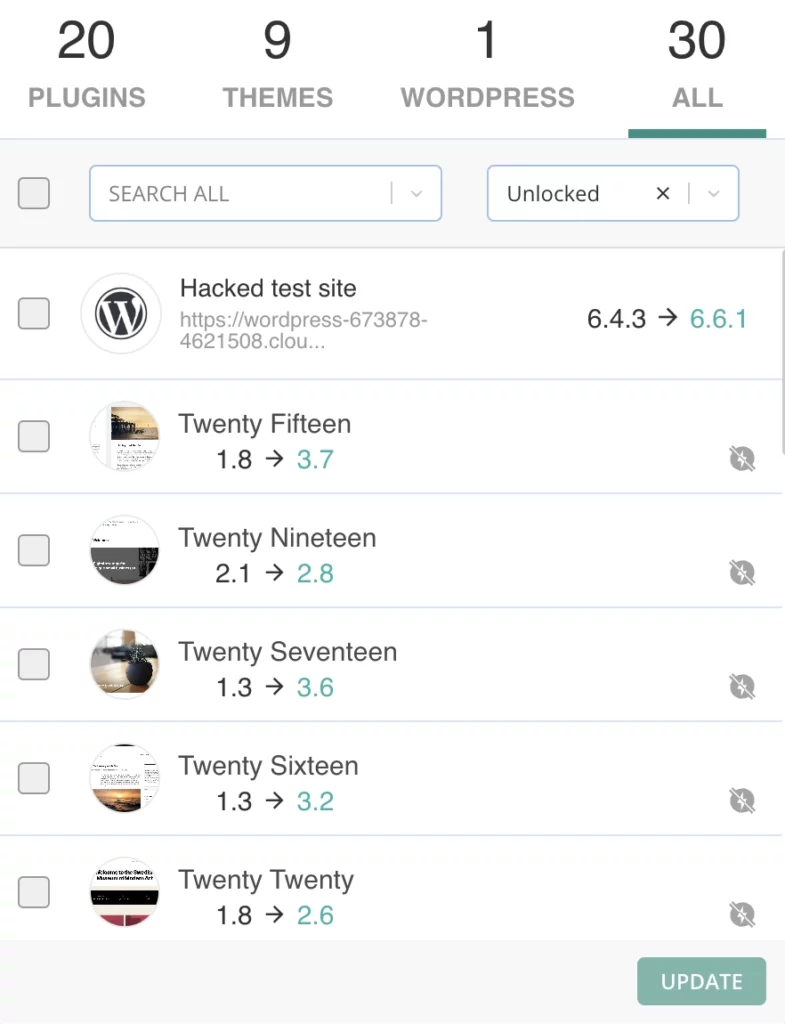Viewport: 785px width, 1024px height.
Task: Click the disabled auto-update icon for Twenty Nineteen
Action: click(x=741, y=573)
